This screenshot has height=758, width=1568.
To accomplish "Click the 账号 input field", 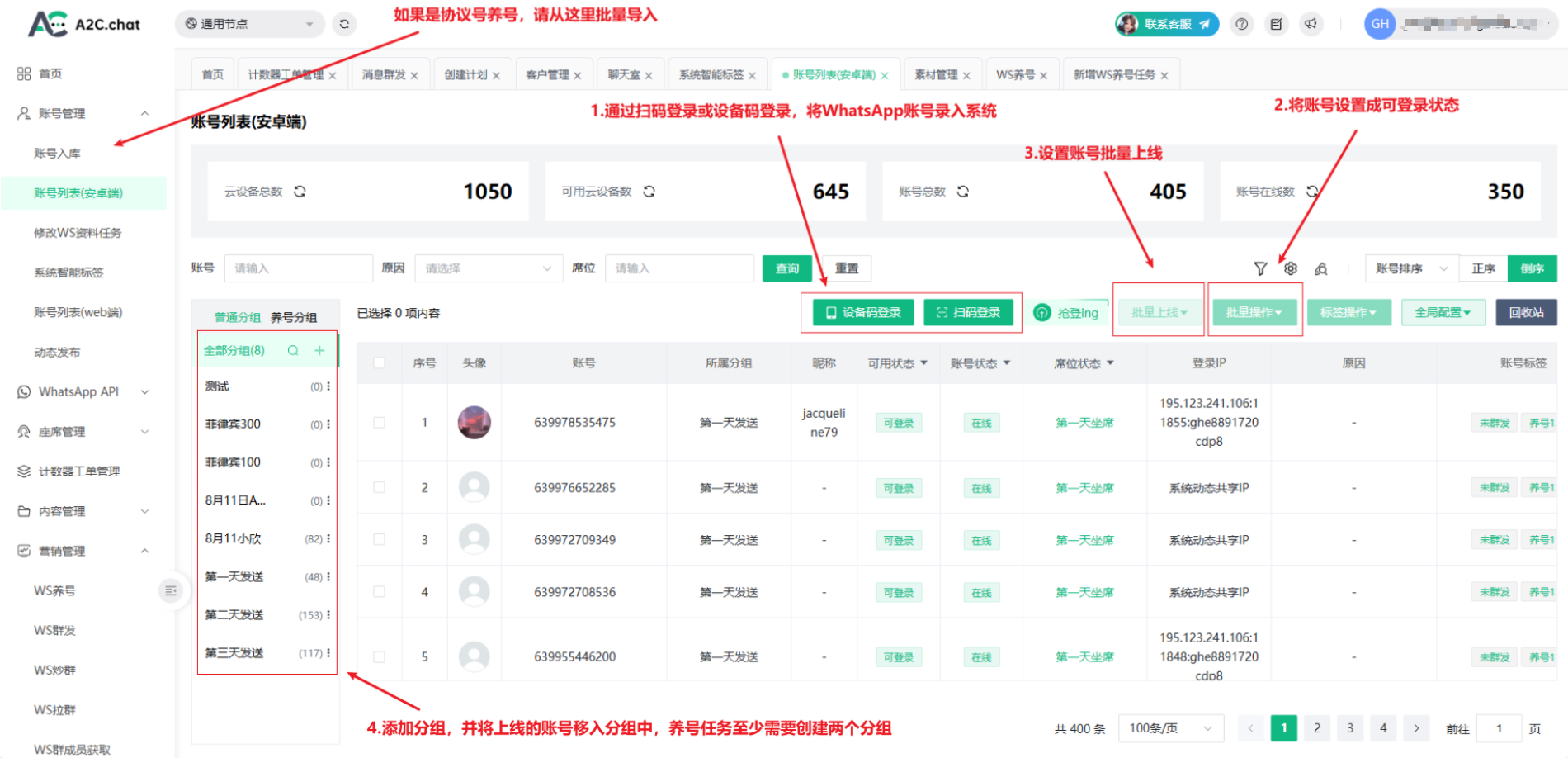I will [298, 268].
